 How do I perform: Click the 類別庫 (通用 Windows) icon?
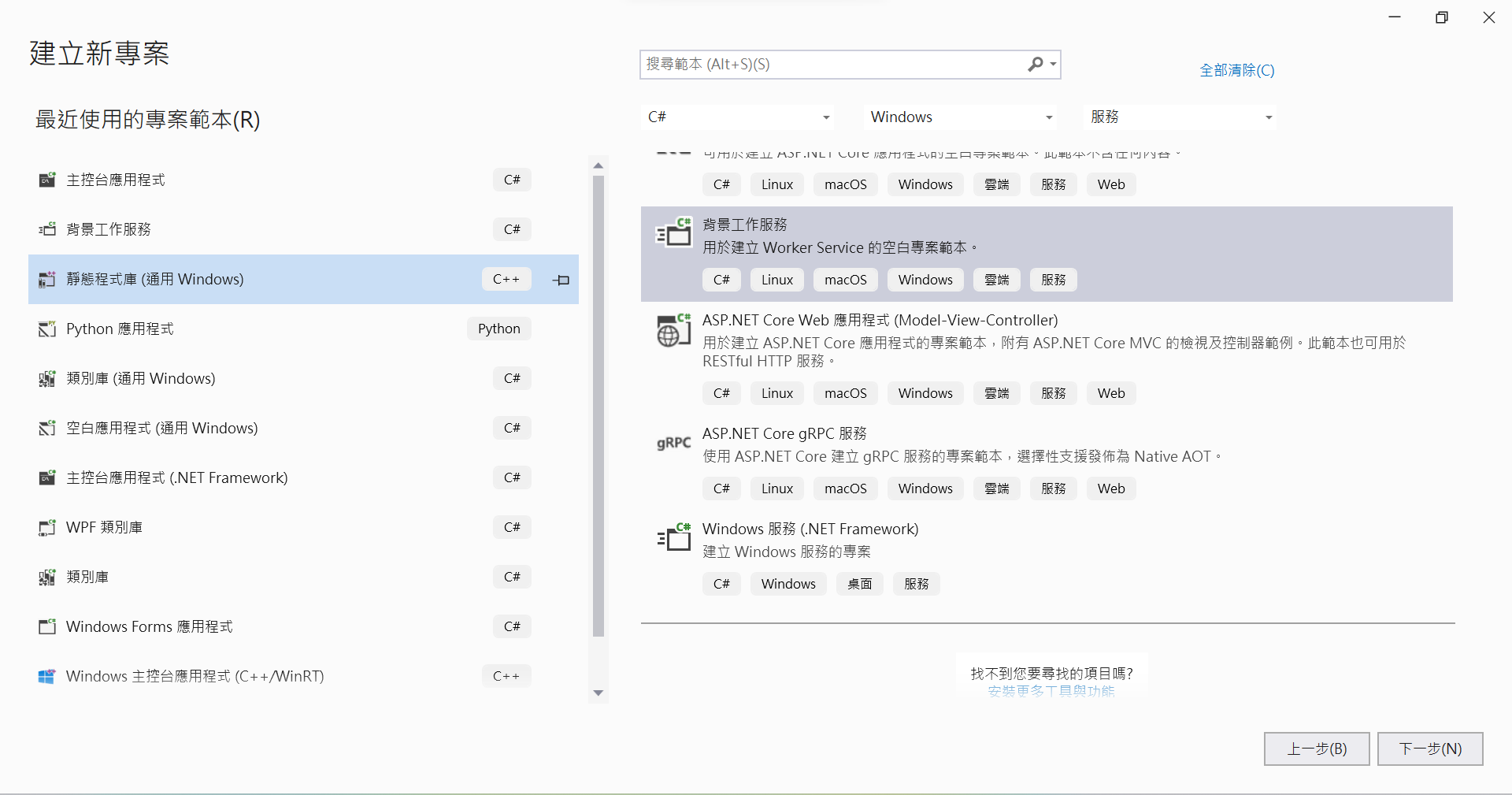pos(47,378)
